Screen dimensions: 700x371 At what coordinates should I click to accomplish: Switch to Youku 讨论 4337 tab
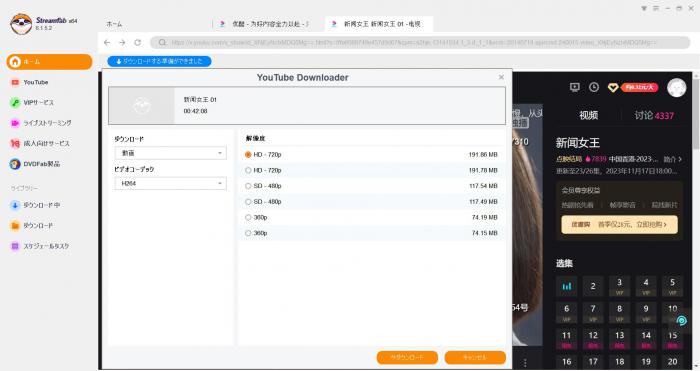pyautogui.click(x=654, y=115)
